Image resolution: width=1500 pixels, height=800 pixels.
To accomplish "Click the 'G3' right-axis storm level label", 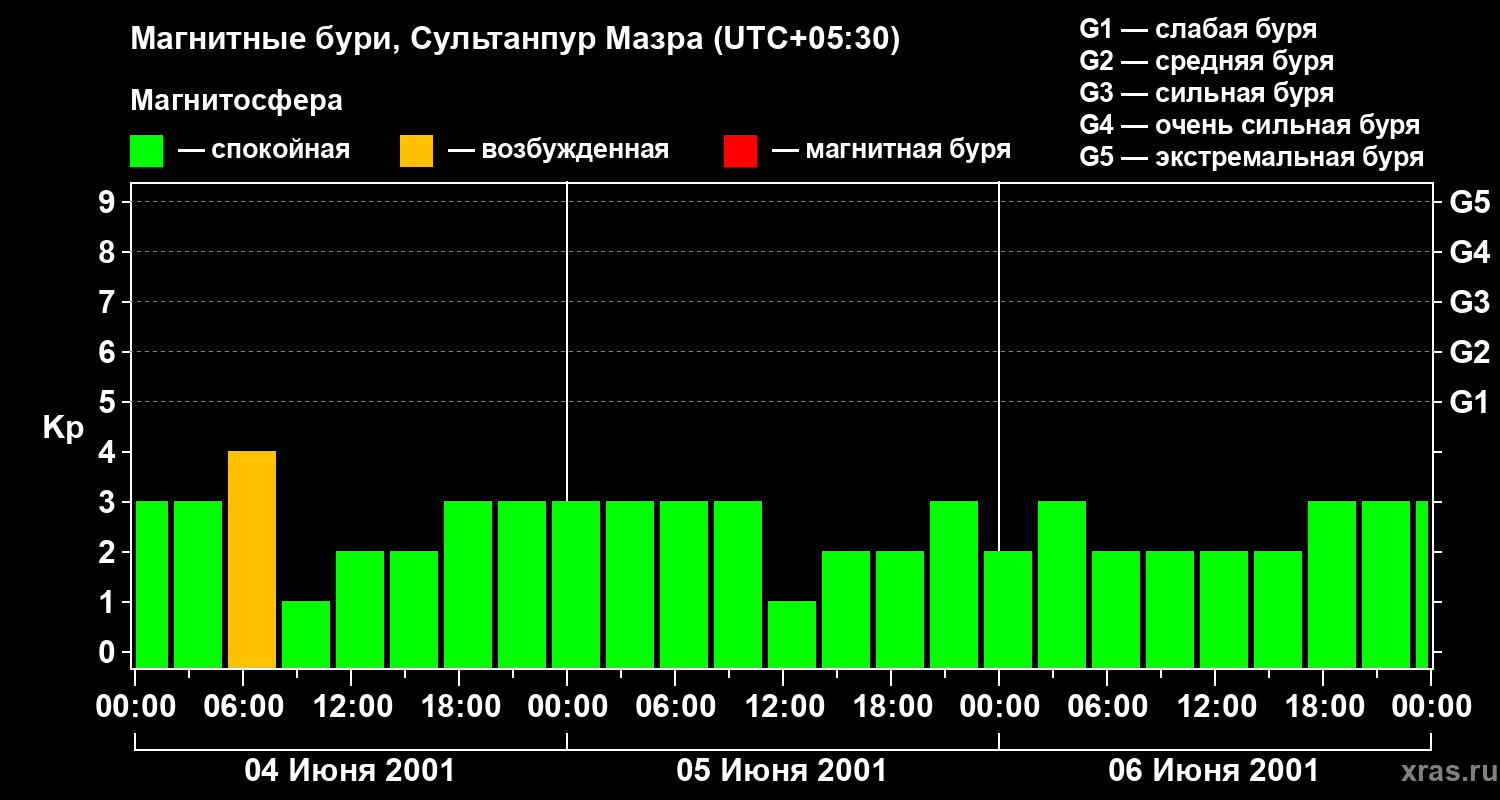I will 1470,302.
